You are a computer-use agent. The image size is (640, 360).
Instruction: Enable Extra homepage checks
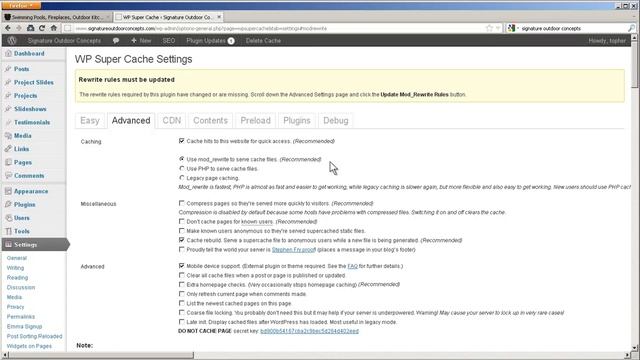pos(182,284)
